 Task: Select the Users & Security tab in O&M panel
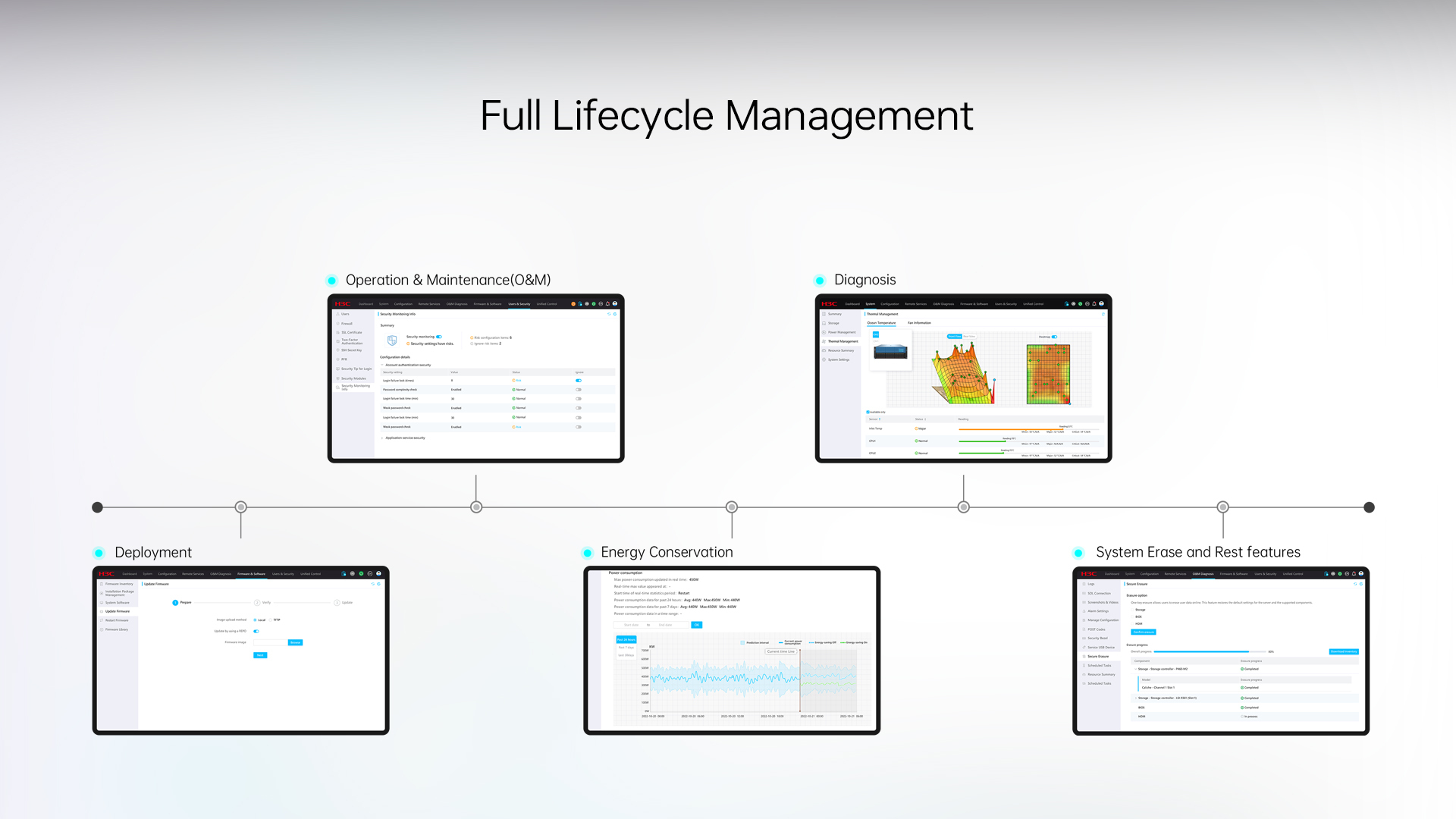click(x=523, y=303)
